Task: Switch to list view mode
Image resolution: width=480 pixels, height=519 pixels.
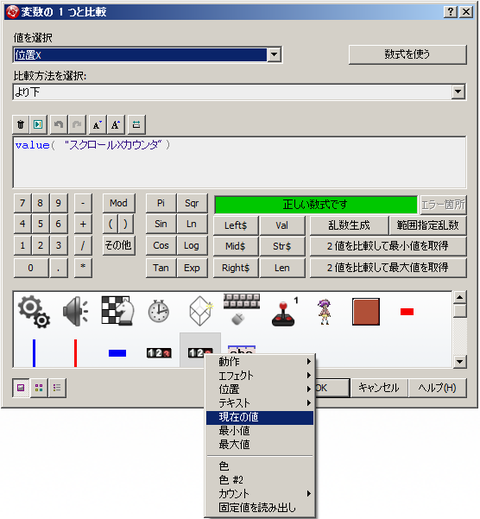Action: 57,388
